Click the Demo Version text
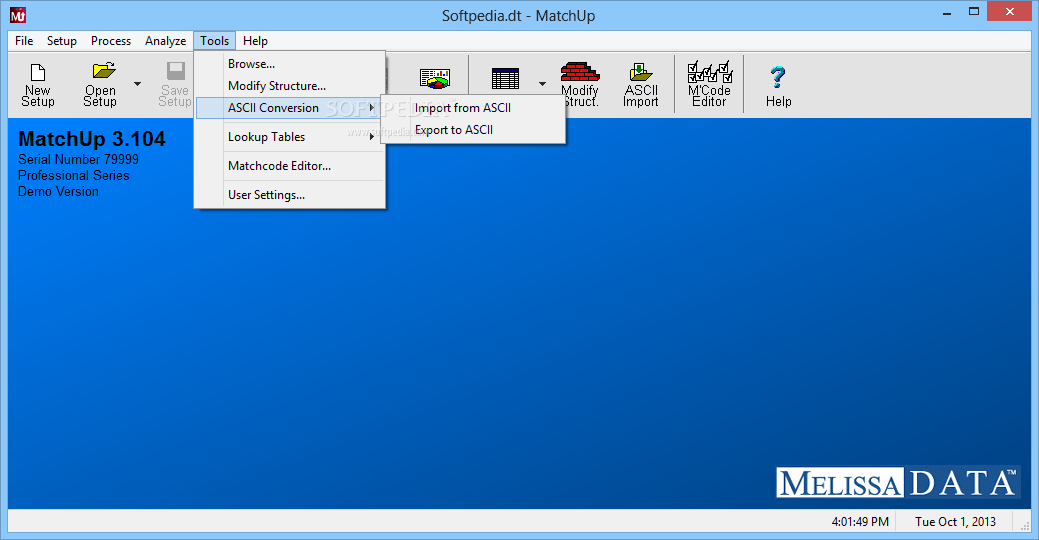The height and width of the screenshot is (540, 1039). click(58, 191)
